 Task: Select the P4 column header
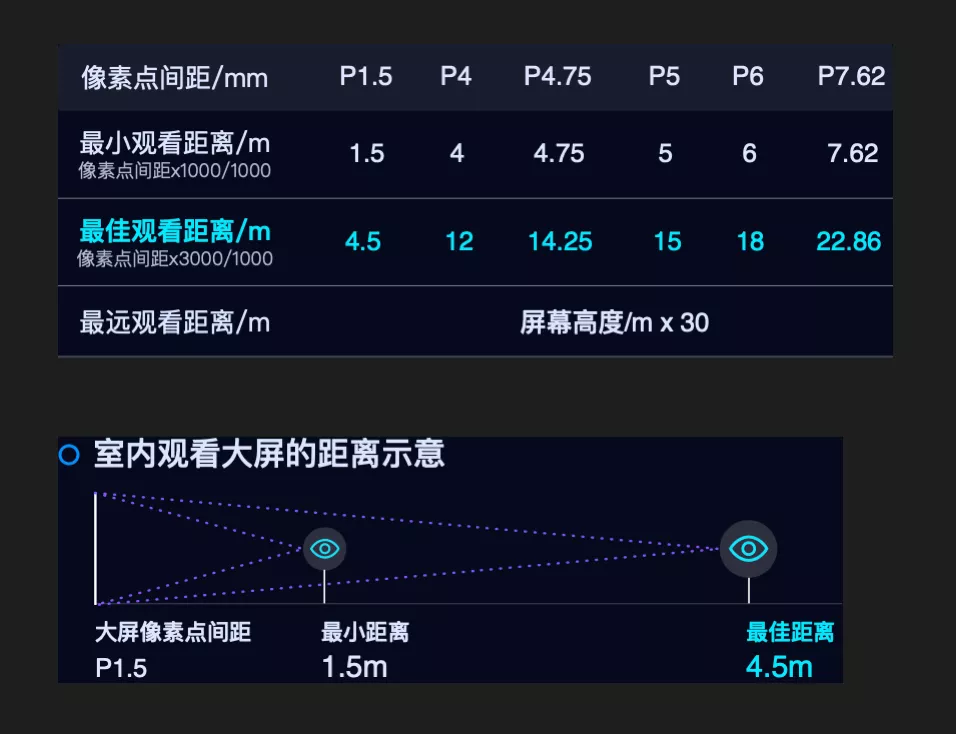click(456, 76)
